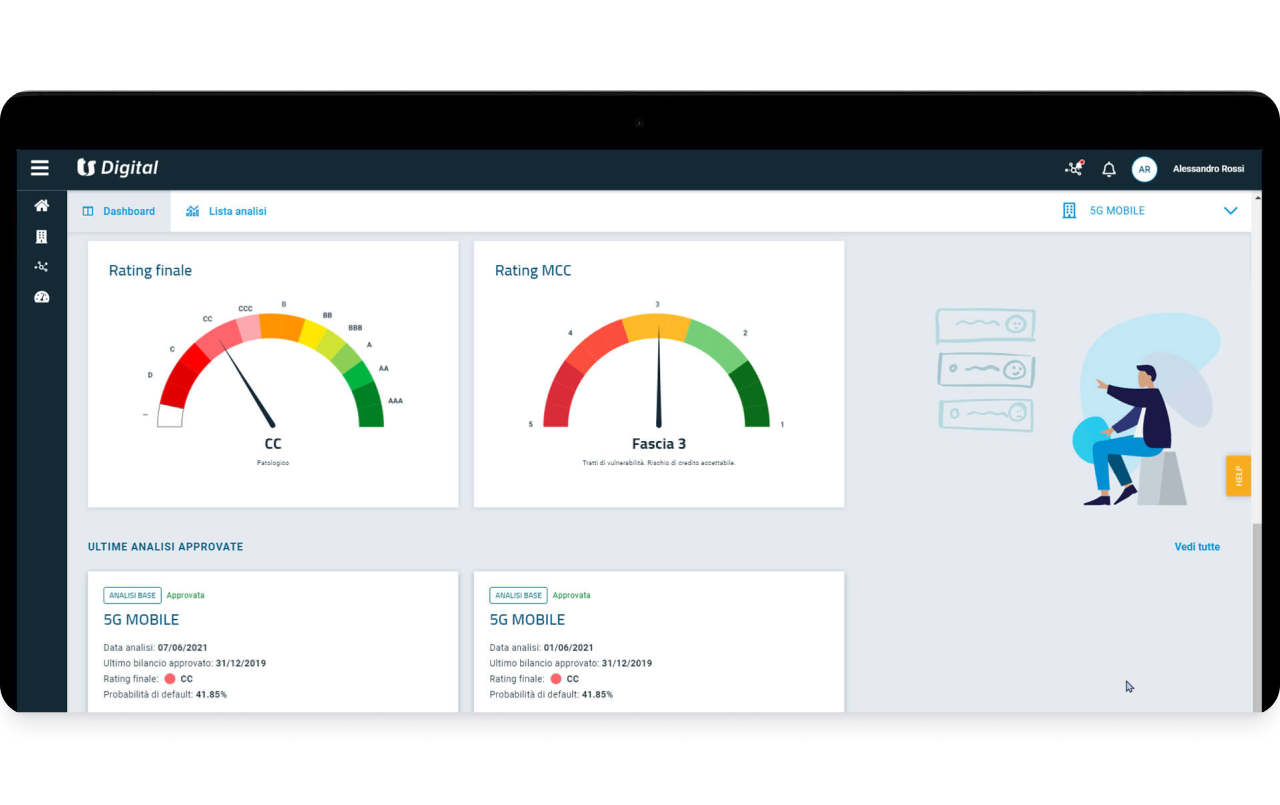Open the network nodes icon in sidebar
This screenshot has width=1280, height=805.
[x=41, y=267]
